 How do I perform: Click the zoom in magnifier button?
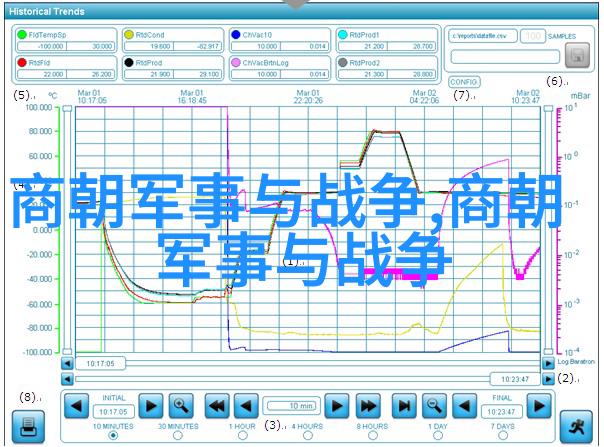click(x=181, y=406)
